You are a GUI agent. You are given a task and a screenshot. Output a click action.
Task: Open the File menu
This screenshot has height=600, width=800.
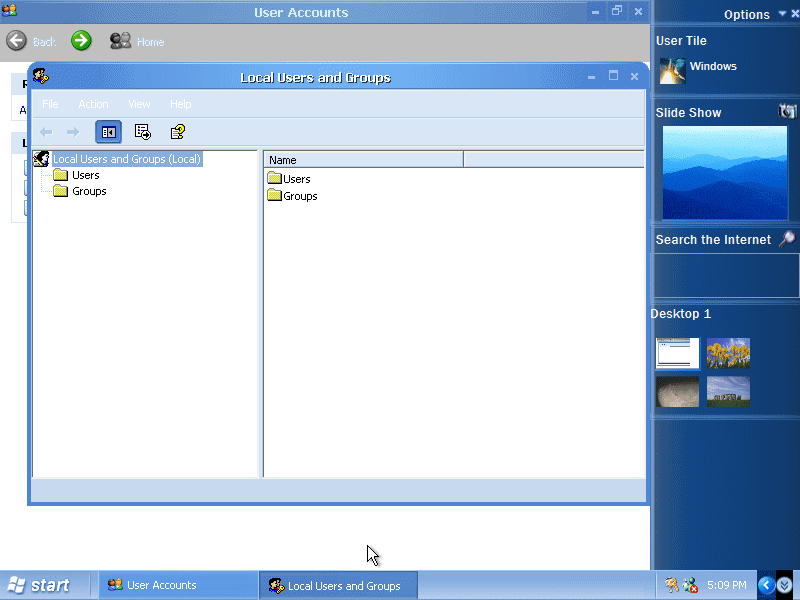click(50, 104)
